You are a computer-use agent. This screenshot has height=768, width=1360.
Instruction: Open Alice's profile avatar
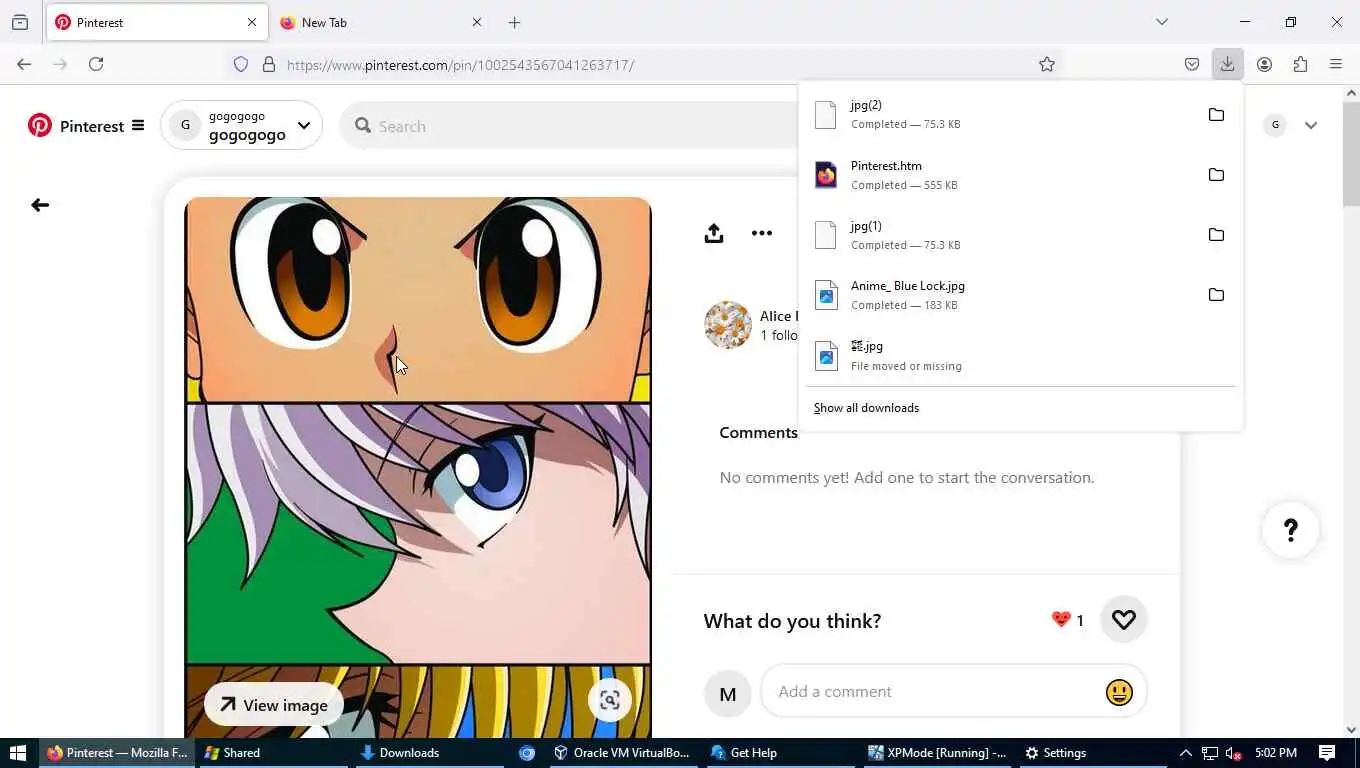point(728,325)
